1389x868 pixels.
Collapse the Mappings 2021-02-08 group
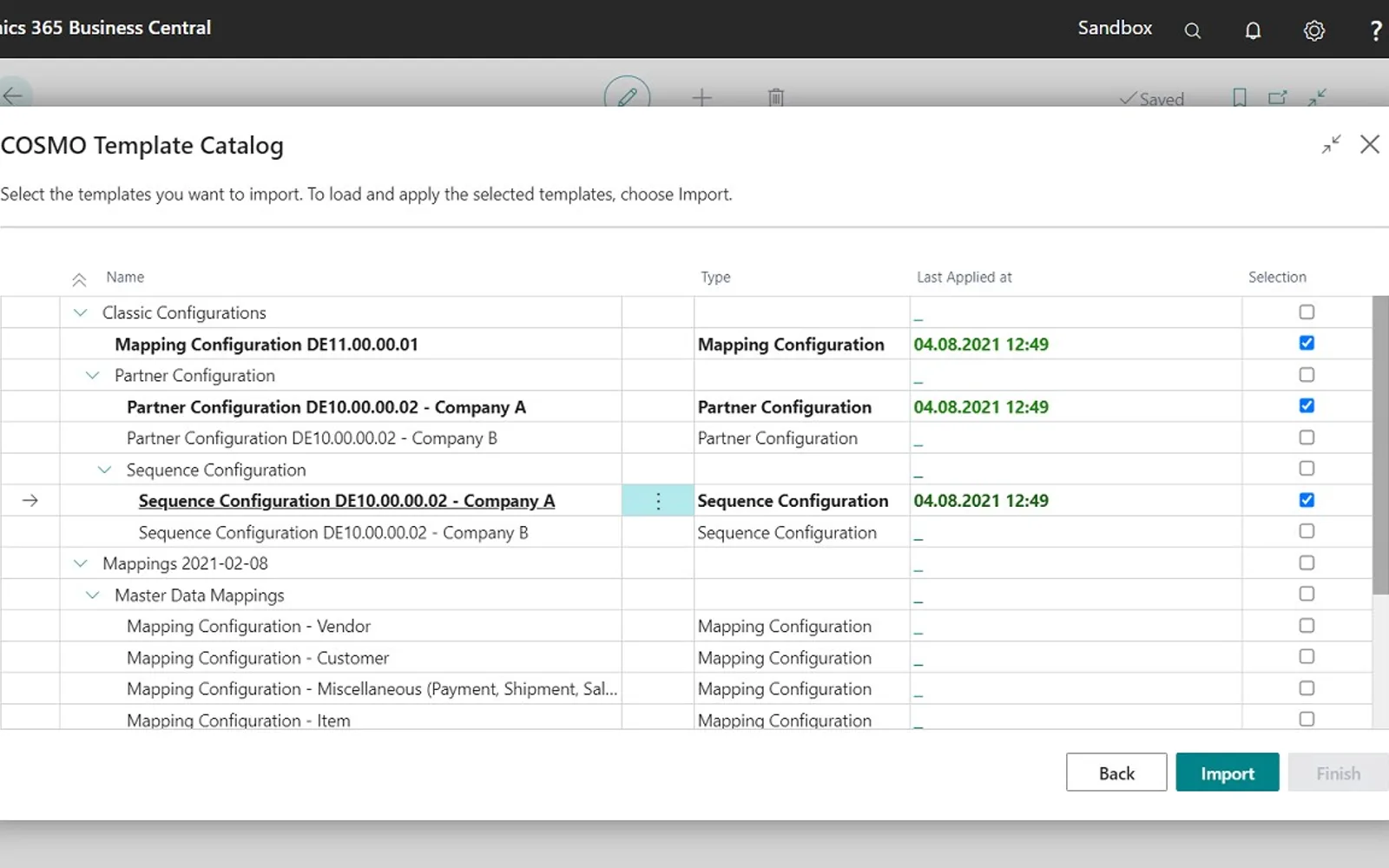(x=81, y=563)
